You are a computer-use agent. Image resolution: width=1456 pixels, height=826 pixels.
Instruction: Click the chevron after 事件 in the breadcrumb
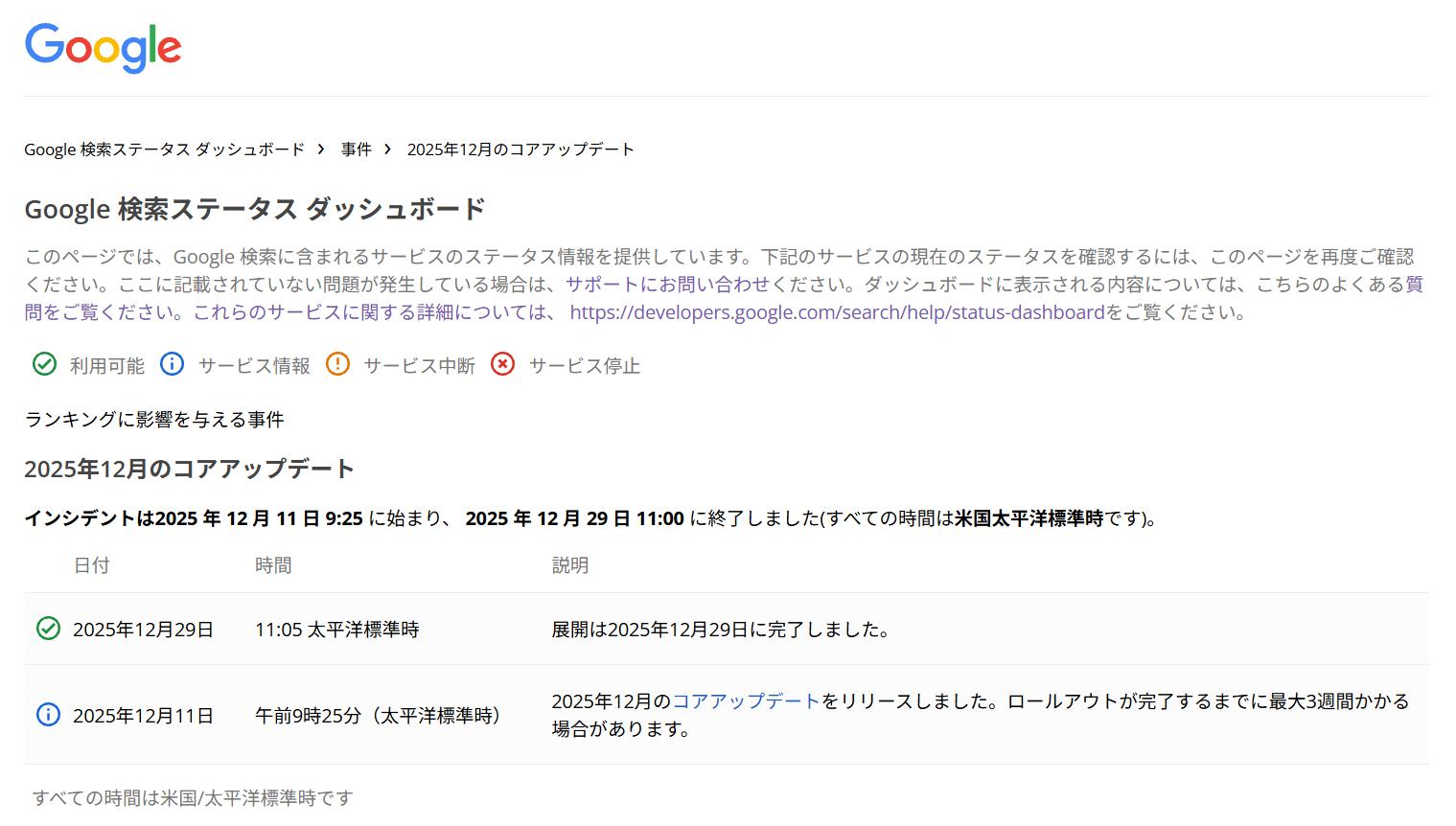387,149
